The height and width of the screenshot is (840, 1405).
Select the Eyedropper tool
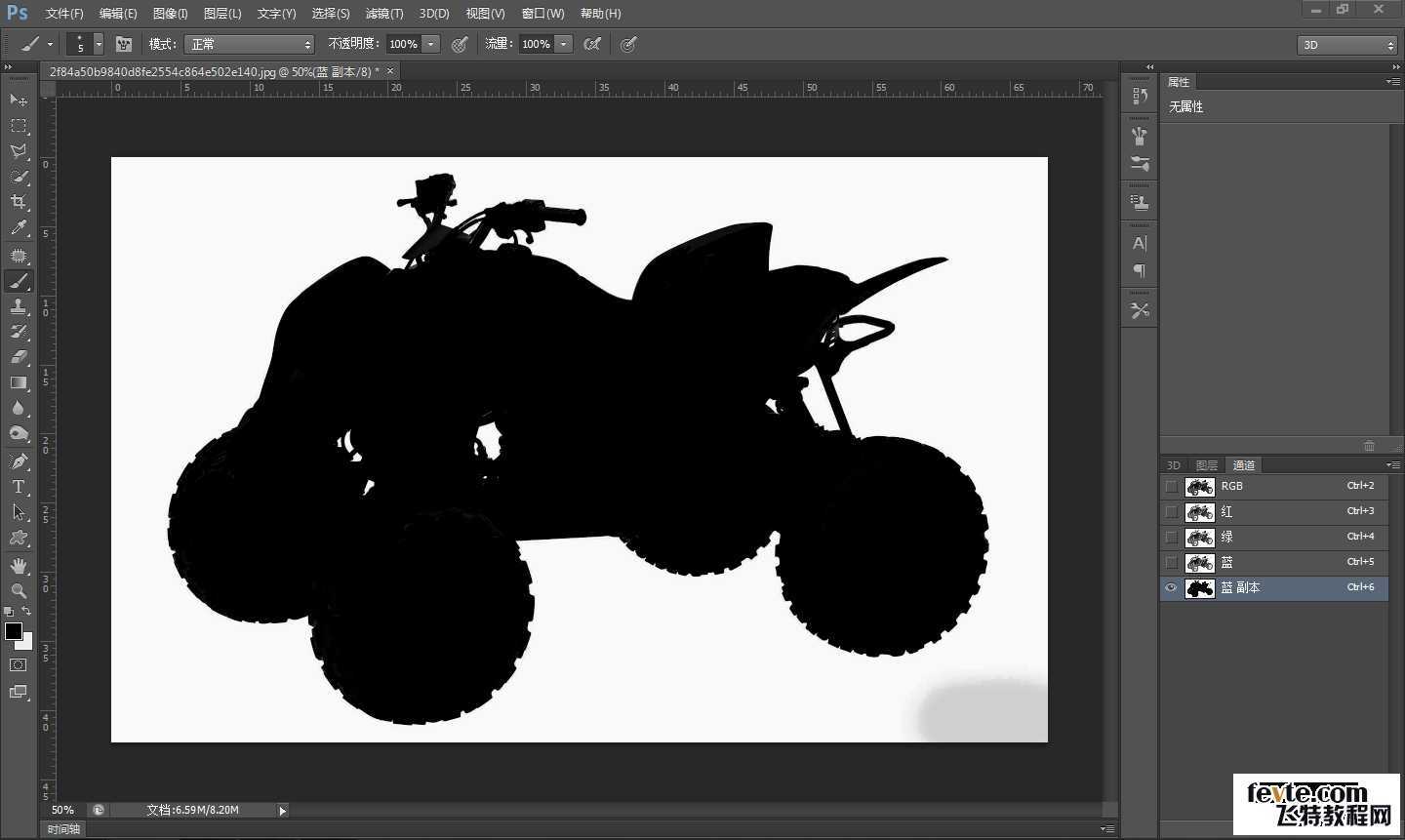pyautogui.click(x=19, y=228)
